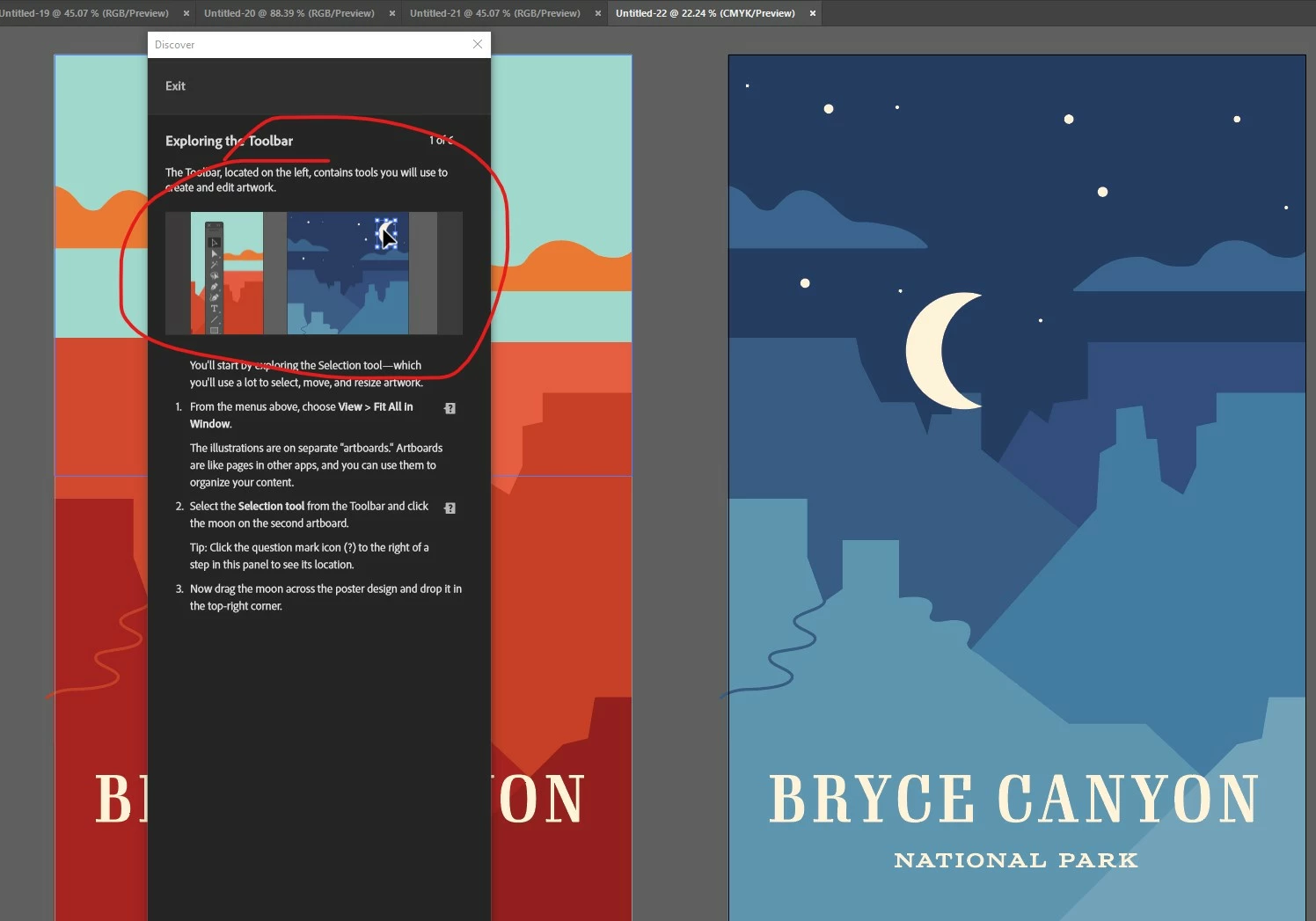
Task: Click the Toolbar tutorial preview image
Action: click(314, 273)
